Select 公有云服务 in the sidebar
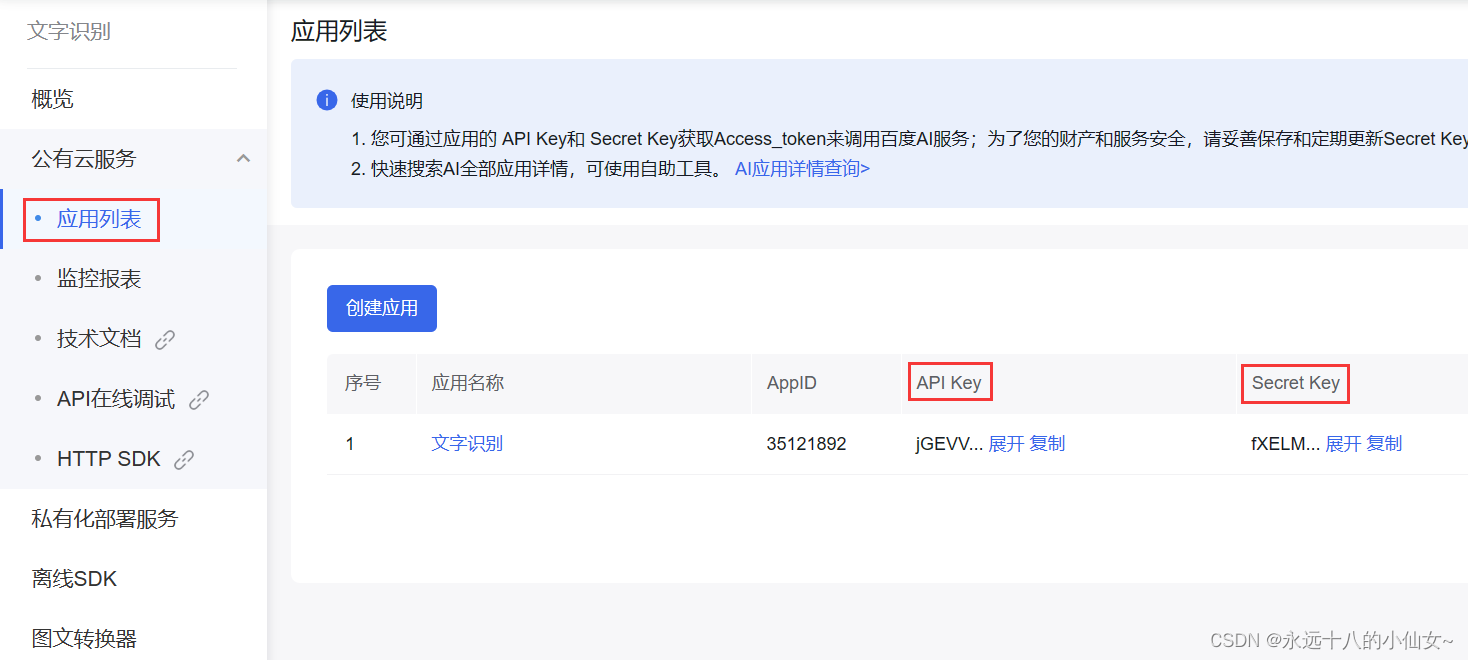The width and height of the screenshot is (1468, 660). pos(84,159)
